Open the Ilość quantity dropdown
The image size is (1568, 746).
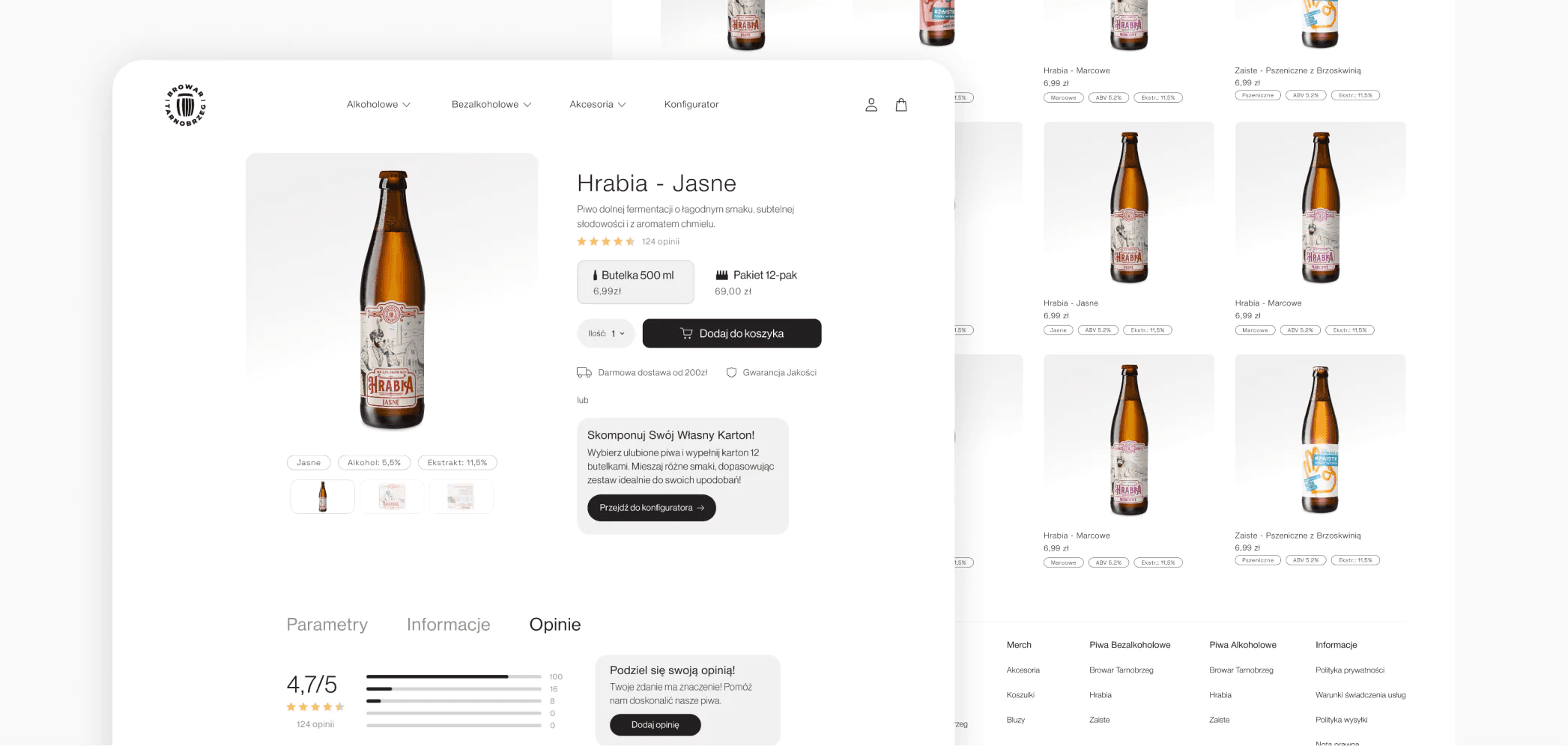(606, 333)
